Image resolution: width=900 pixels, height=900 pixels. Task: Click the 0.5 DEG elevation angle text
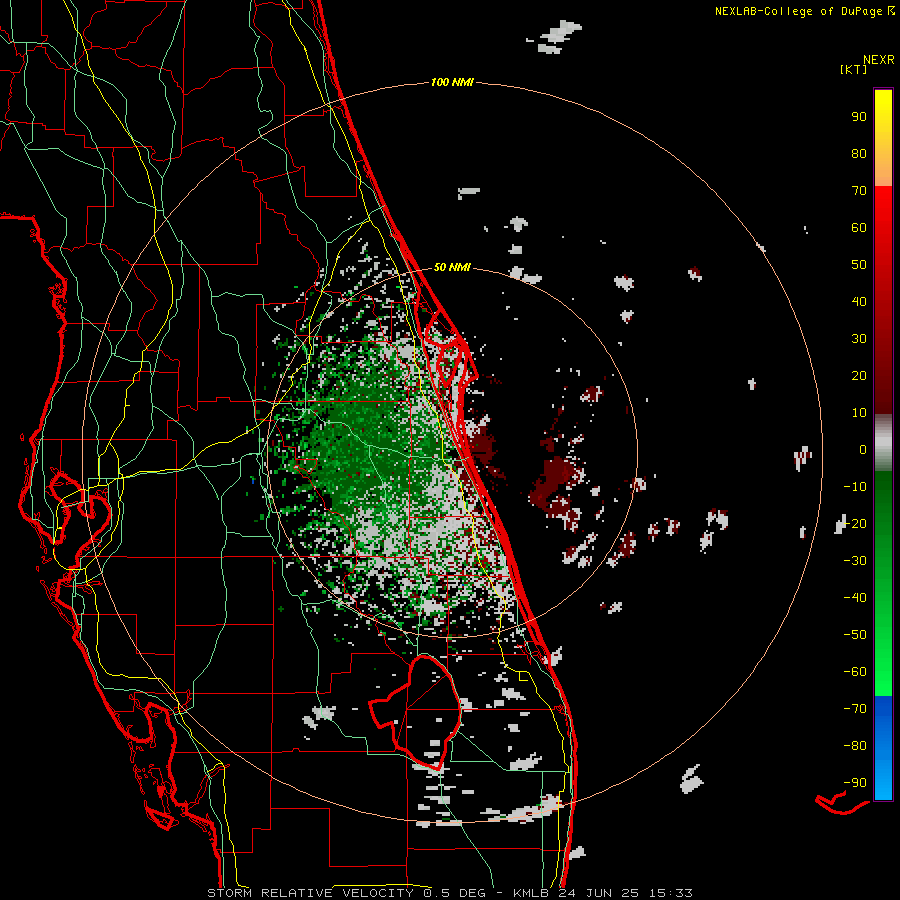[x=455, y=893]
